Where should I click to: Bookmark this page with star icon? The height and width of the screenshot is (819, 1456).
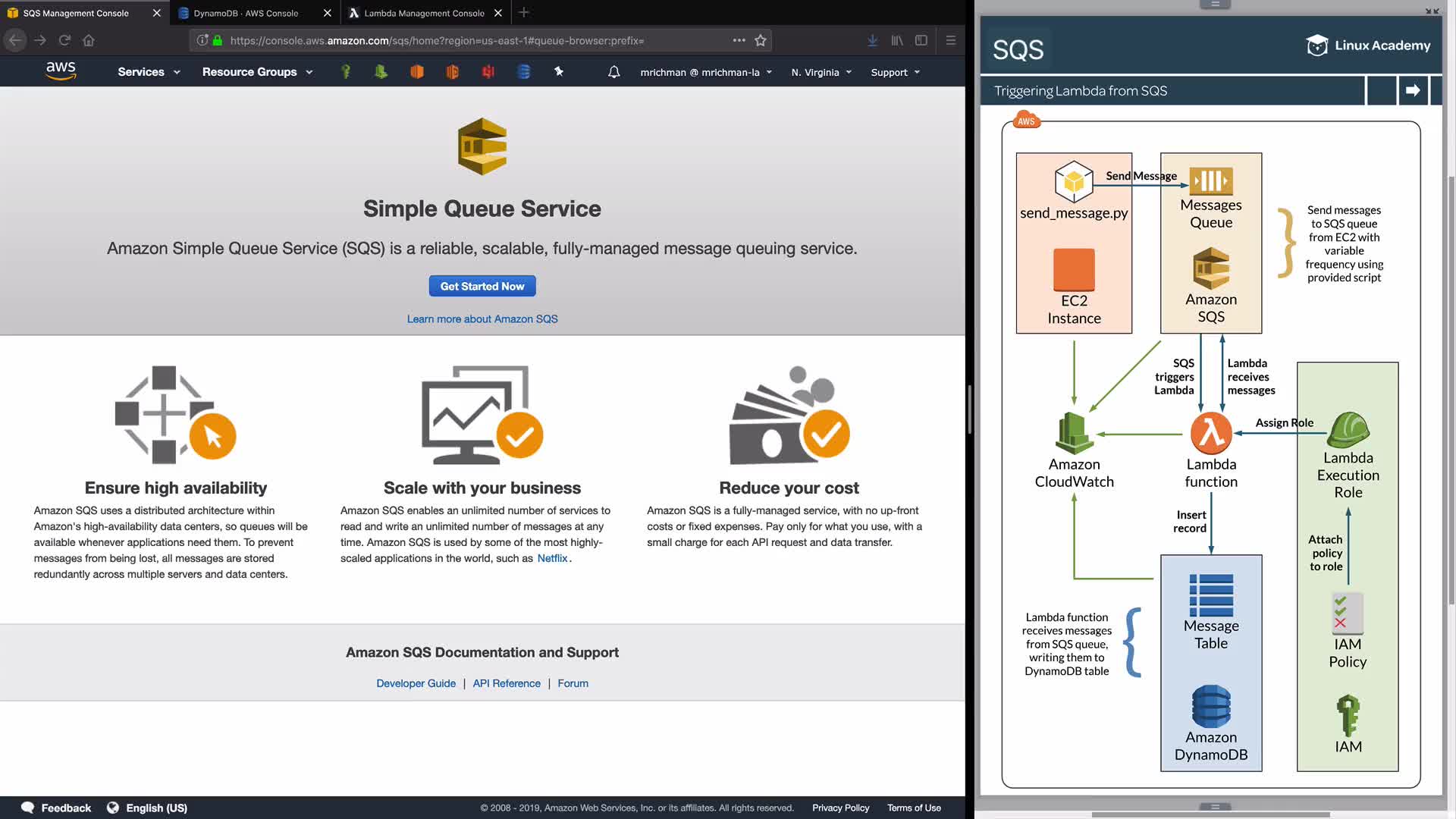point(761,40)
